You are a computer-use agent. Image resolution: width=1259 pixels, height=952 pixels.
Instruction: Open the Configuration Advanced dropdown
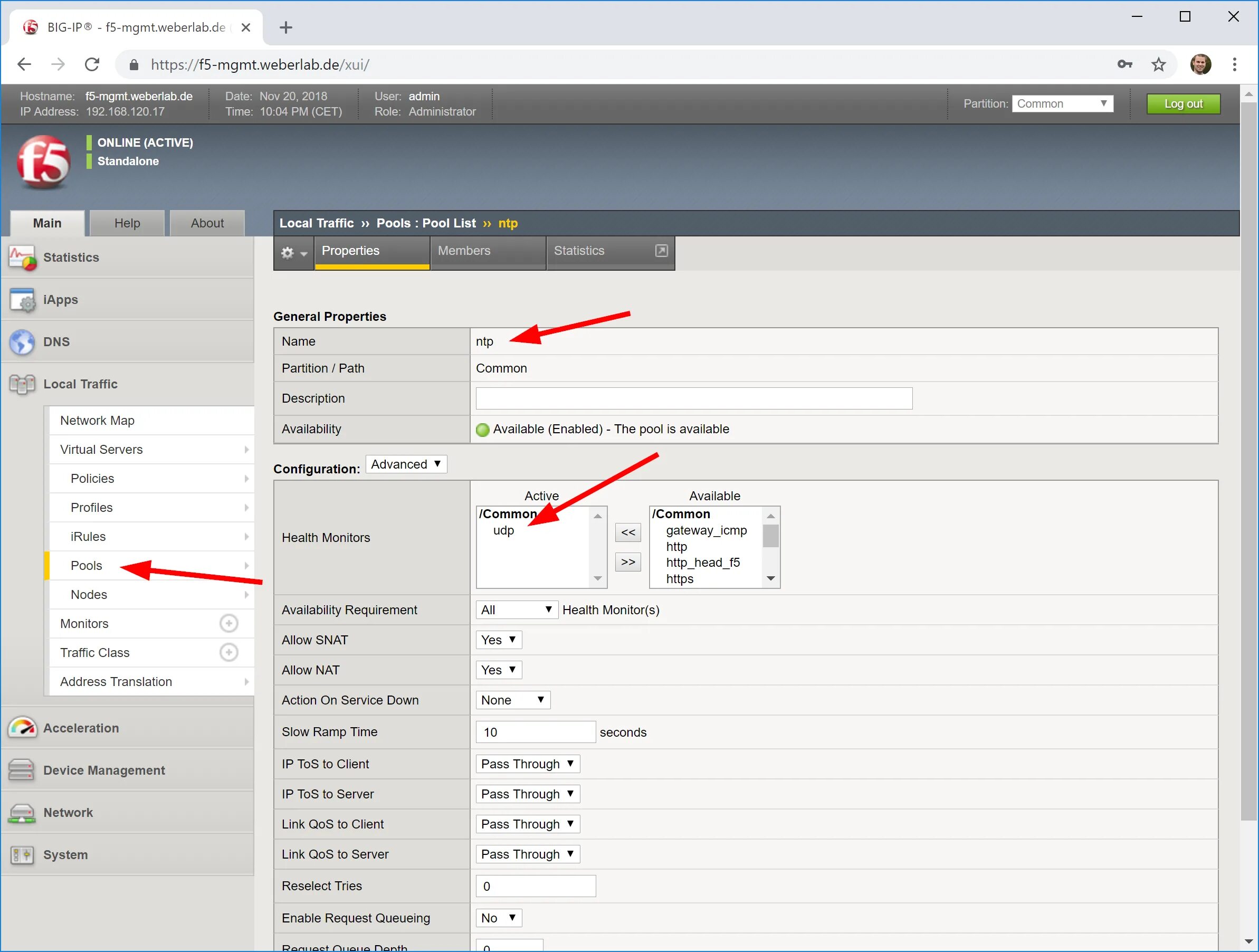406,464
